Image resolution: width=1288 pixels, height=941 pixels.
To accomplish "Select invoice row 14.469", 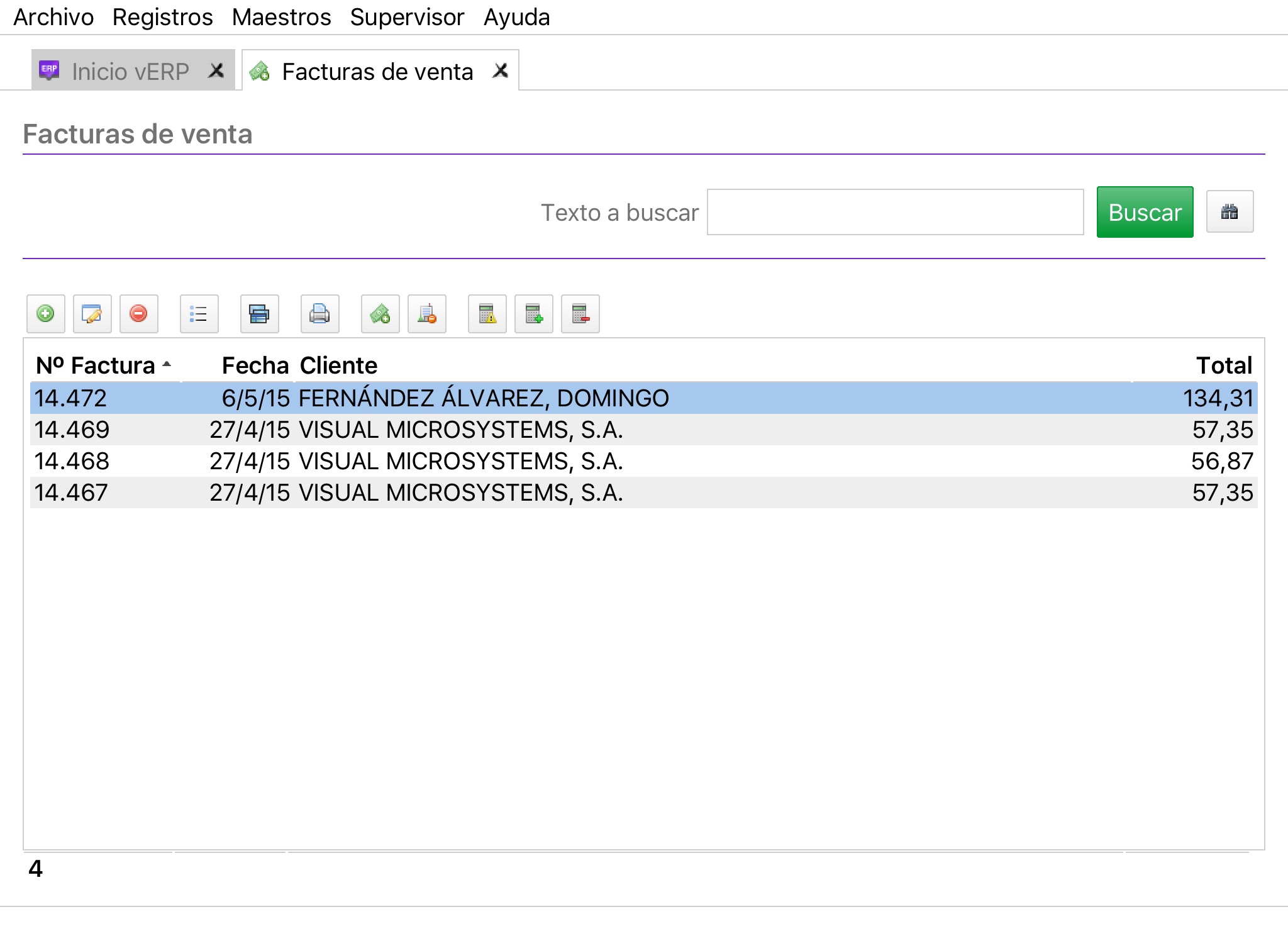I will [644, 430].
